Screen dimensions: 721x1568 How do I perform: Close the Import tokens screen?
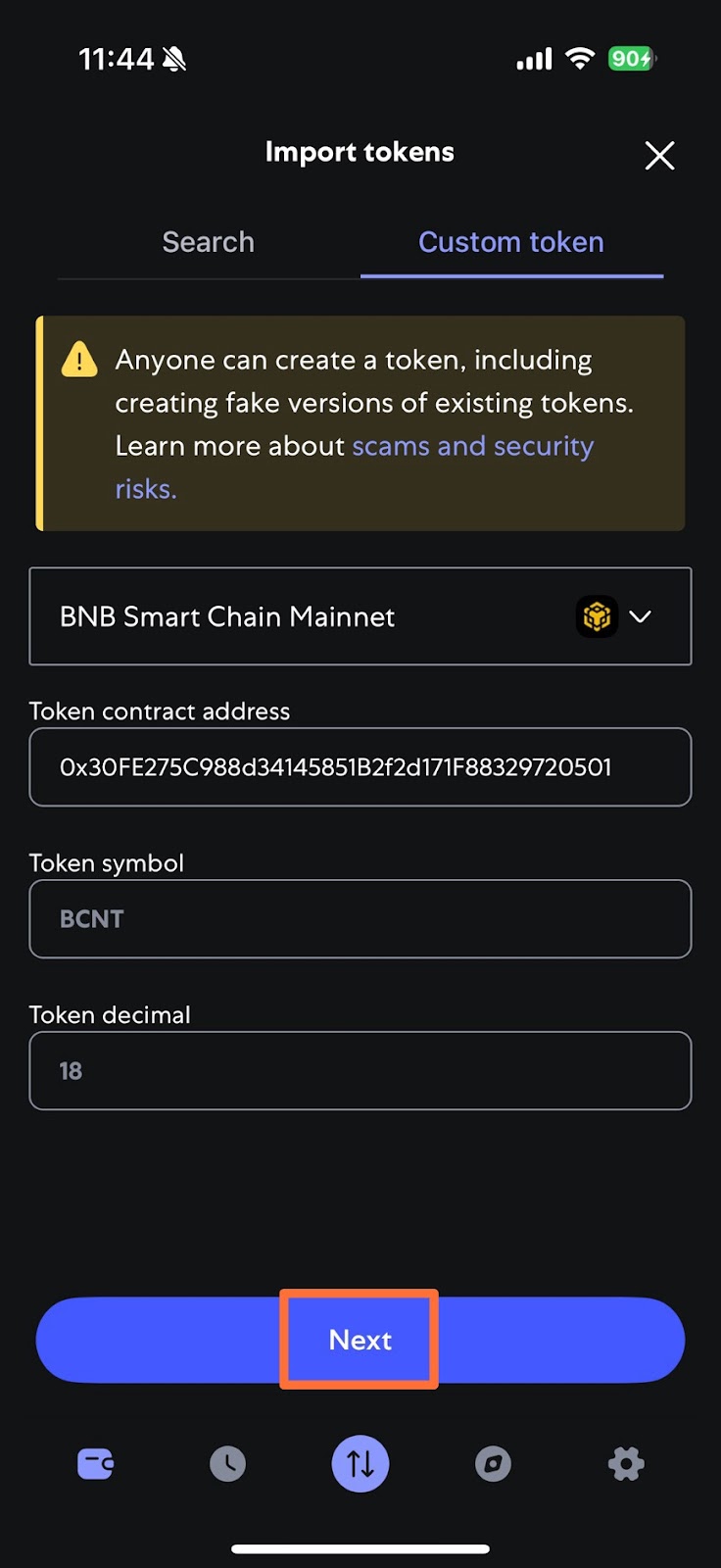pyautogui.click(x=659, y=155)
